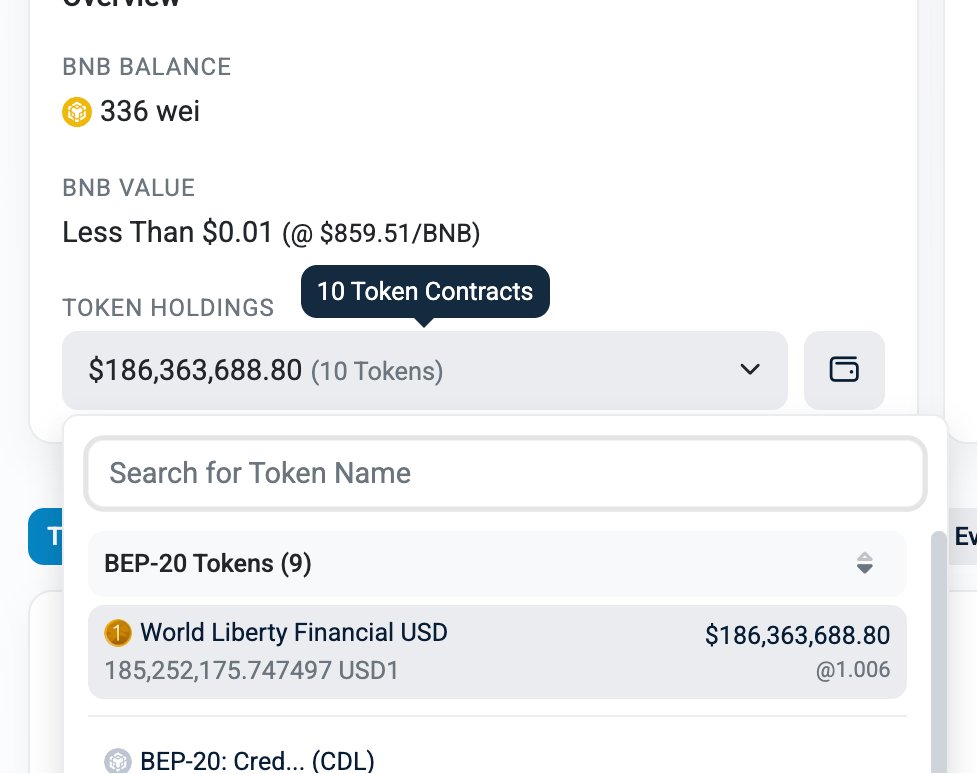This screenshot has width=978, height=774.
Task: Click the grey CDL token icon
Action: [118, 761]
